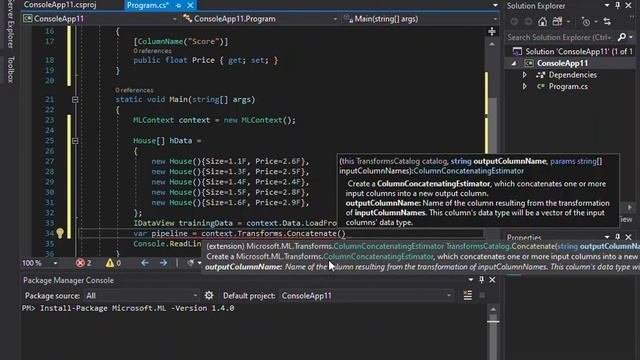
Task: Click on context.Transforms.Concatenate() code
Action: tap(273, 233)
